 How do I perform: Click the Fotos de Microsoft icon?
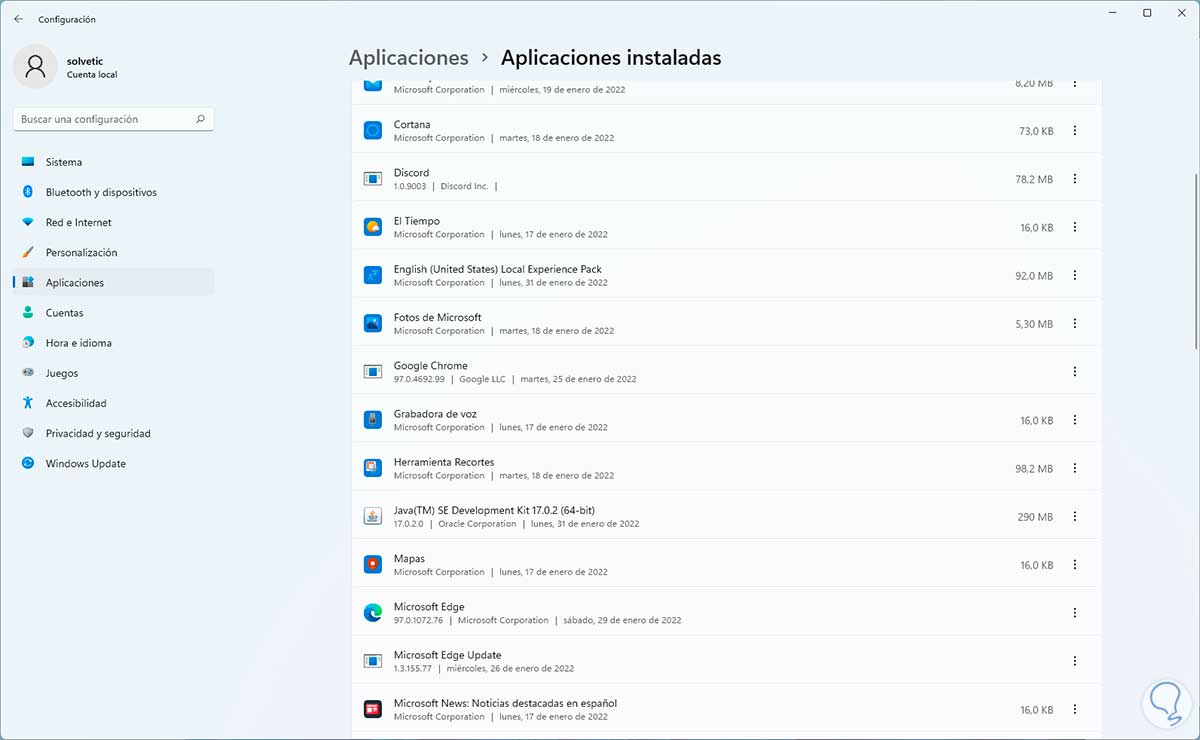click(373, 323)
